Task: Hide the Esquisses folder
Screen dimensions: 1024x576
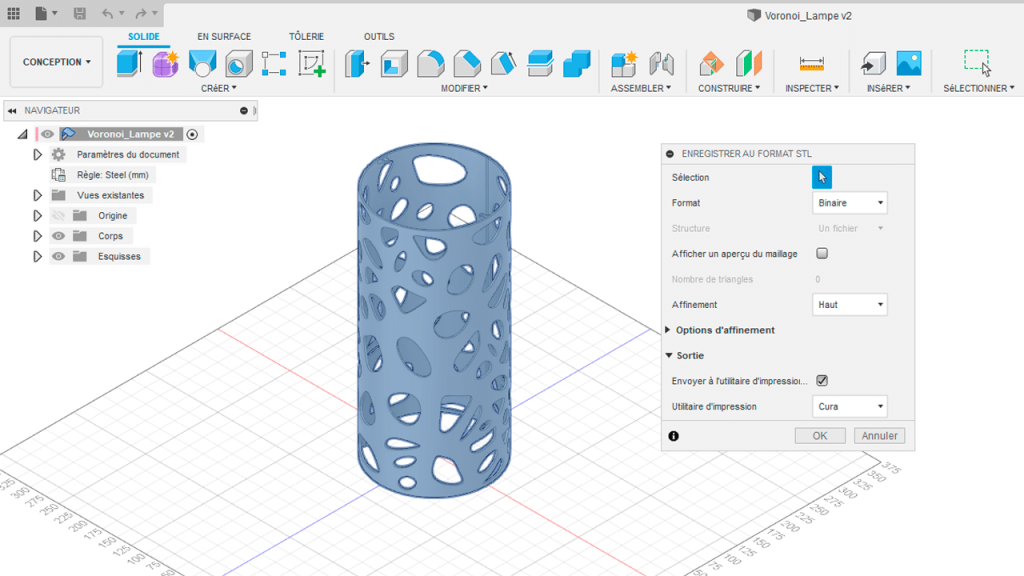Action: 59,257
